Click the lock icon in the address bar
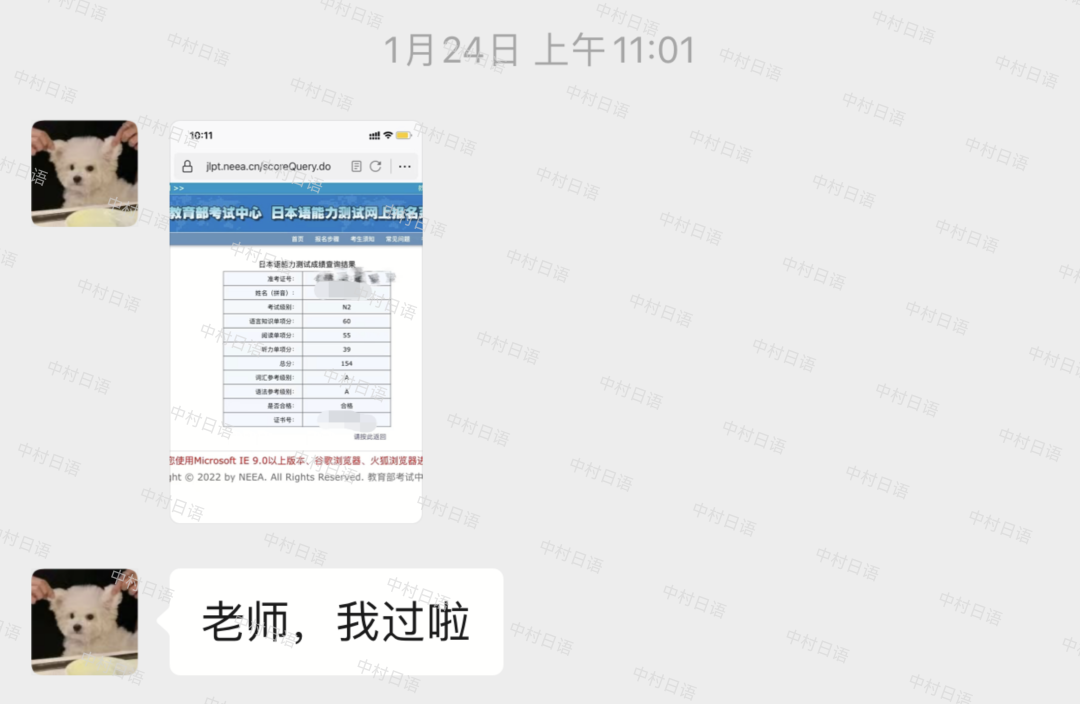The width and height of the screenshot is (1080, 704). coord(187,166)
